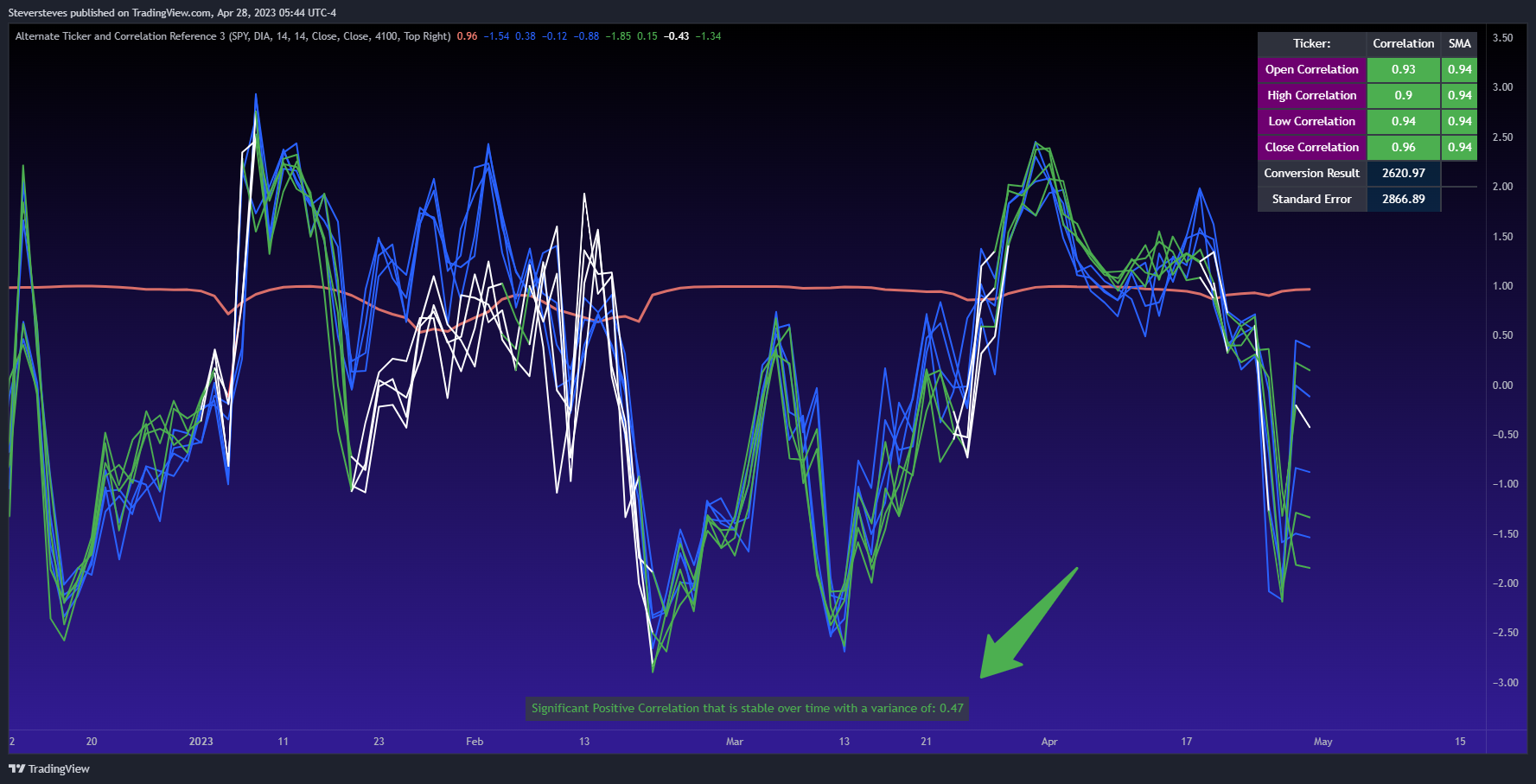The height and width of the screenshot is (784, 1536).
Task: Click the red 0.96 indicator value in legend
Action: [467, 36]
